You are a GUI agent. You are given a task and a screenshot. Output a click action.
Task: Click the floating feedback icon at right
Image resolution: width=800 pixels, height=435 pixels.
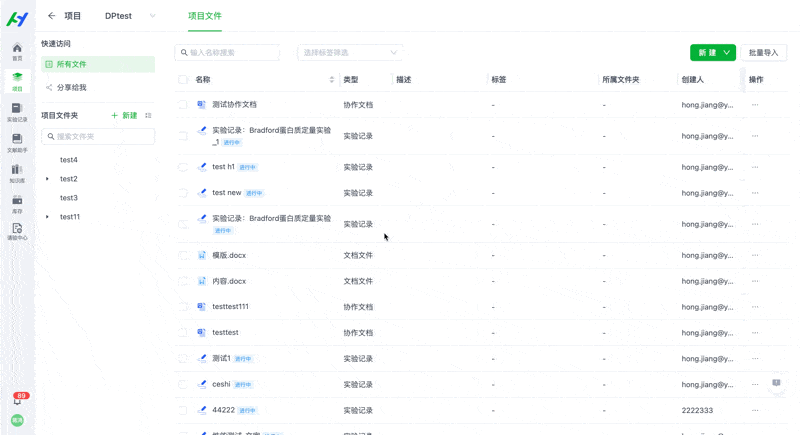[777, 383]
